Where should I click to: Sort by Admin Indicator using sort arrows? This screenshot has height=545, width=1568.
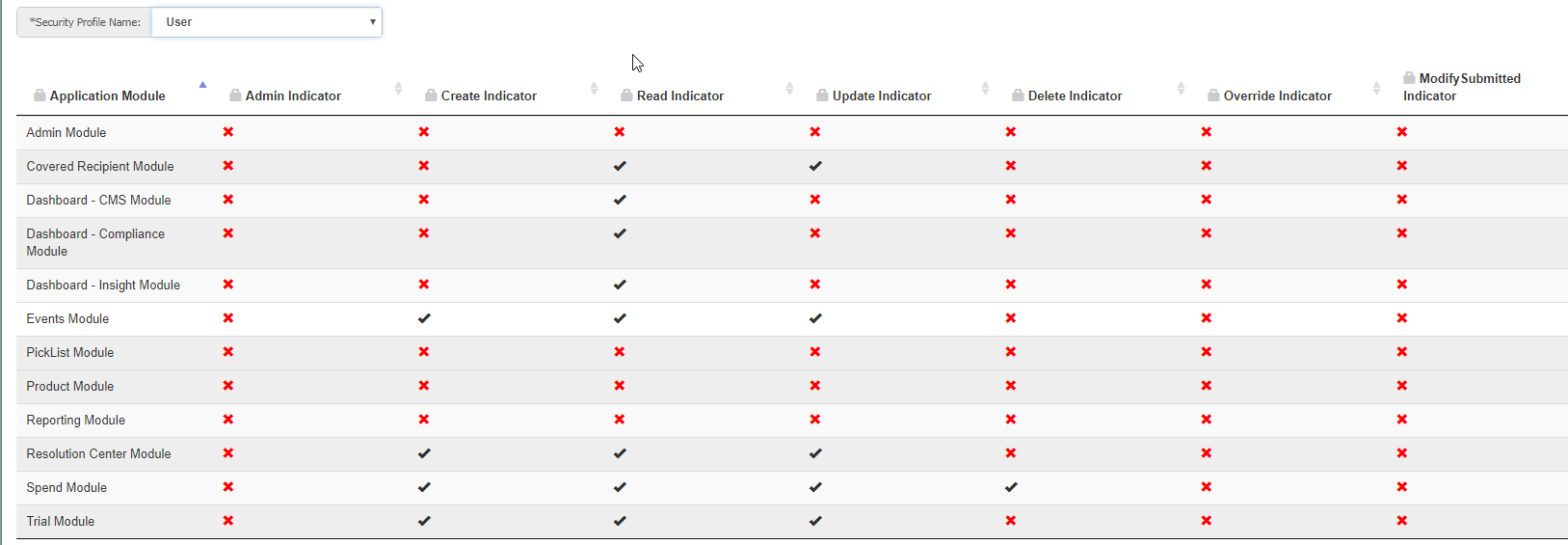[398, 89]
